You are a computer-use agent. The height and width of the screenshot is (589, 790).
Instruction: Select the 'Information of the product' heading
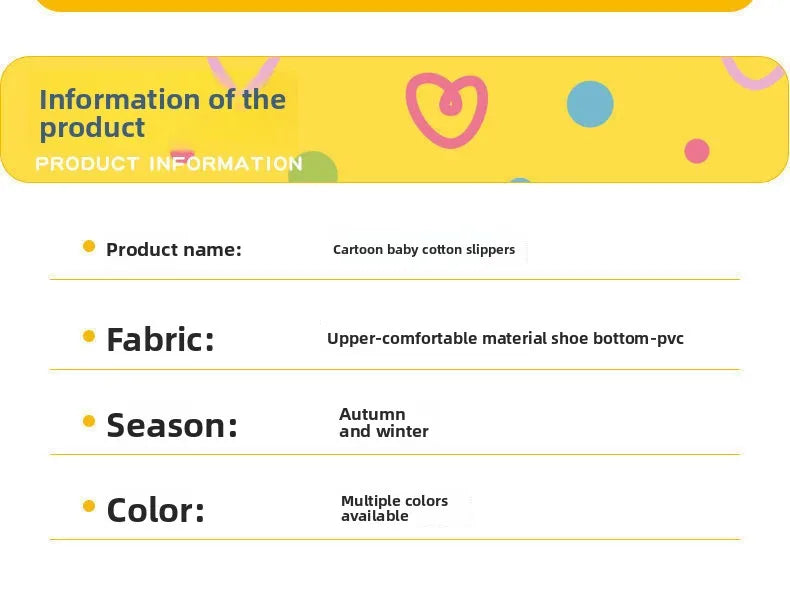tap(163, 113)
